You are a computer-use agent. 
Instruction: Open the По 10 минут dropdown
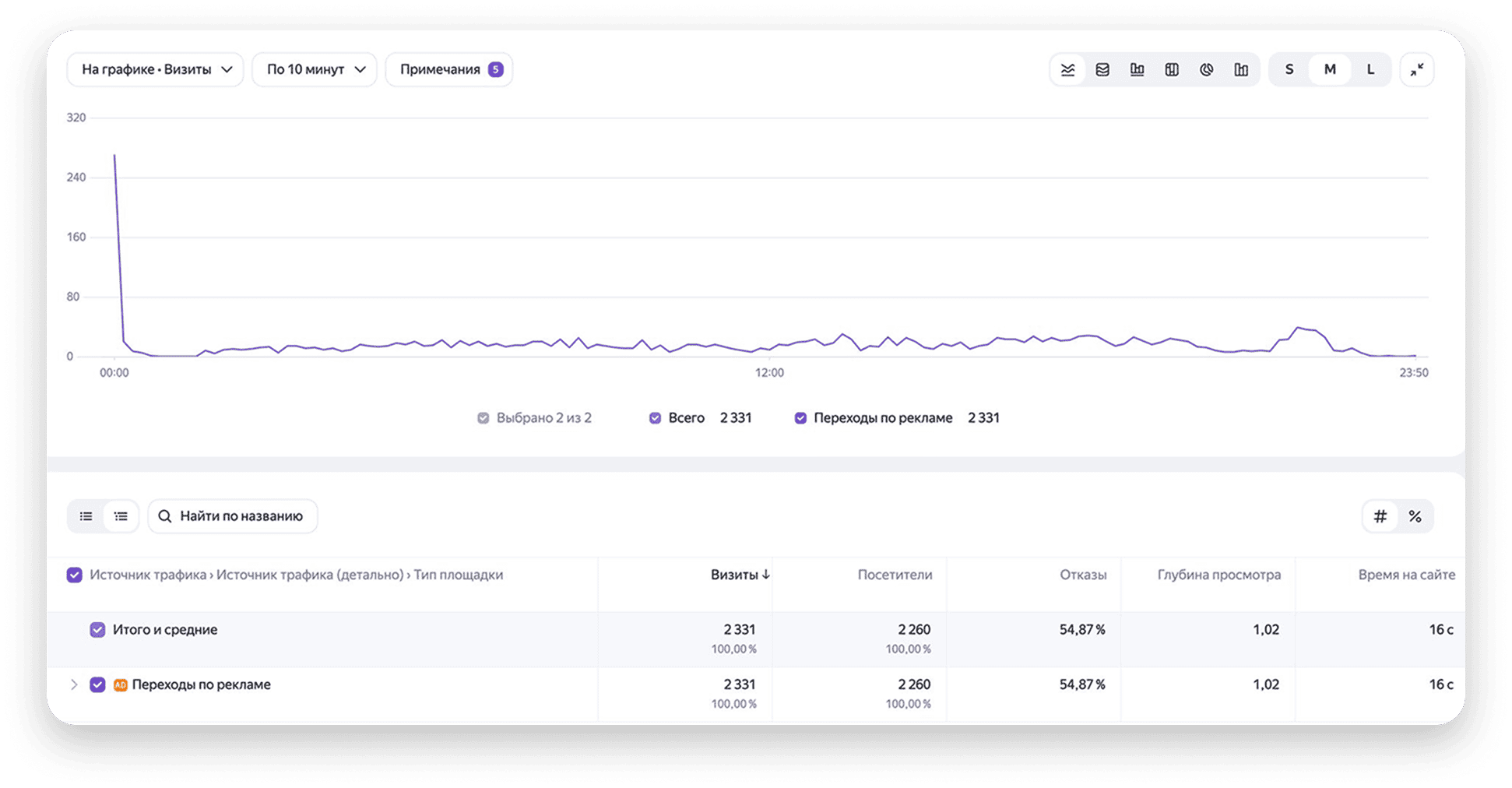315,69
